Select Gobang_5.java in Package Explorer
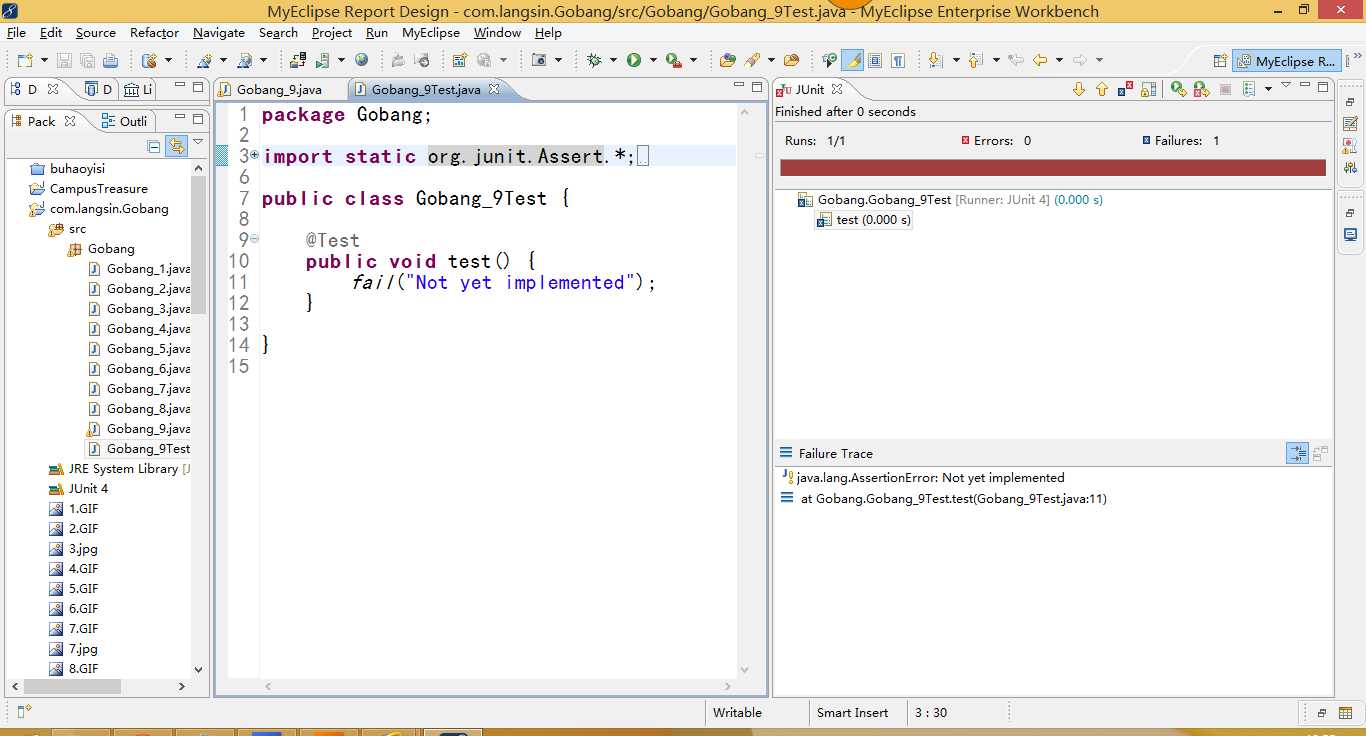1366x736 pixels. point(148,349)
